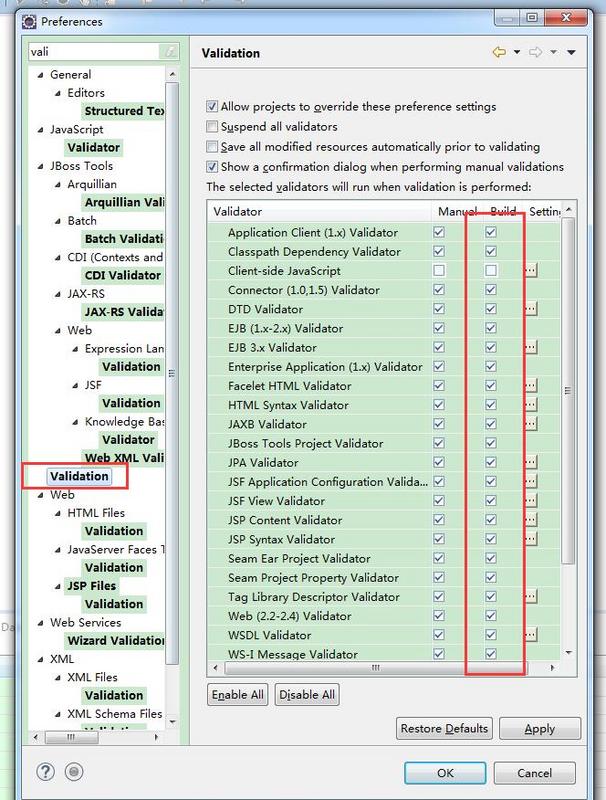Collapse the JSF tree node
This screenshot has height=800, width=606.
coord(75,386)
